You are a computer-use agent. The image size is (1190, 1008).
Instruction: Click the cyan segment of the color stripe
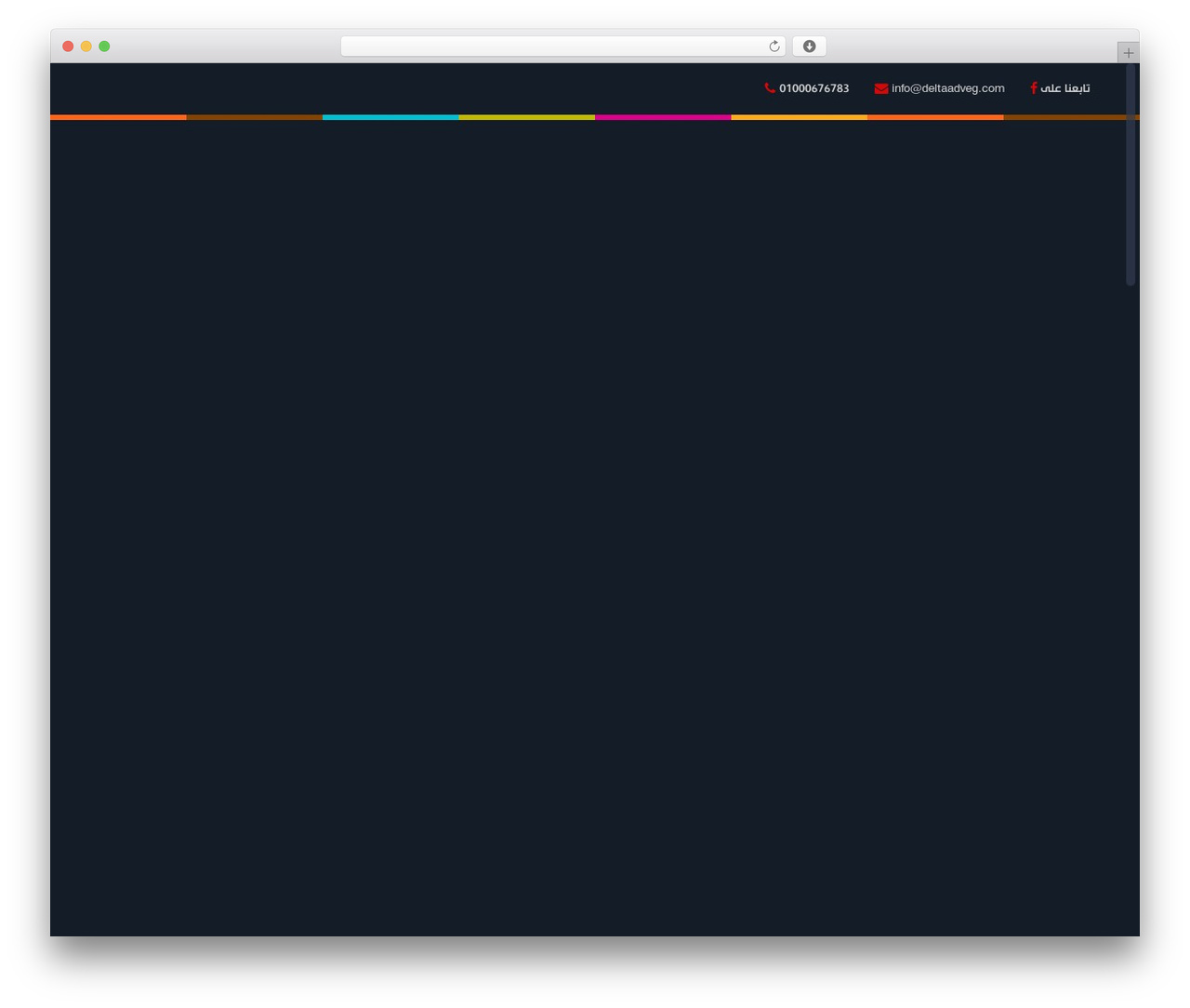coord(390,117)
